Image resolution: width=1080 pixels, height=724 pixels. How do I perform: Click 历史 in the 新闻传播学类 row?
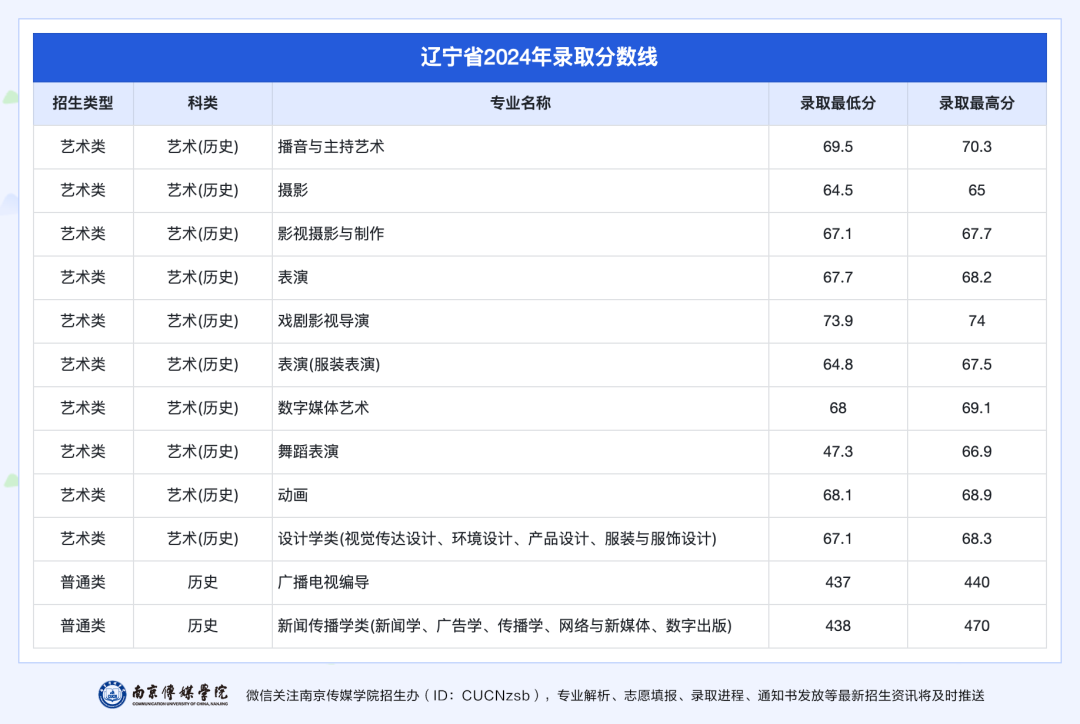[x=202, y=625]
